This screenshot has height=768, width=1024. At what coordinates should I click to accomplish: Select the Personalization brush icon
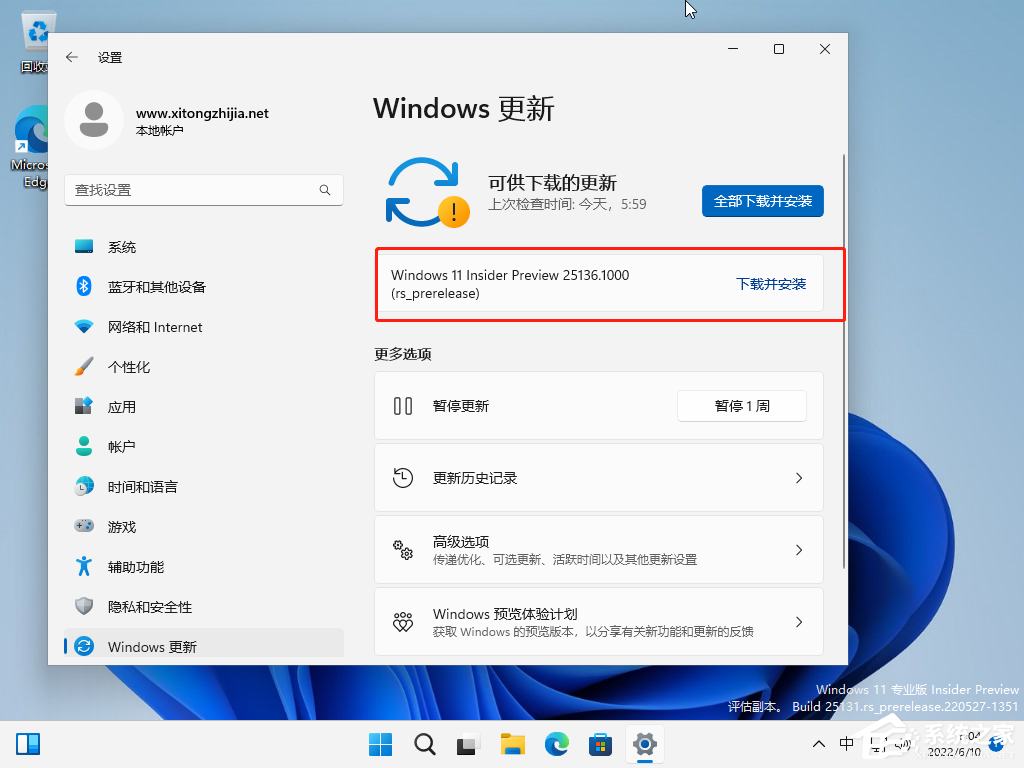[84, 367]
